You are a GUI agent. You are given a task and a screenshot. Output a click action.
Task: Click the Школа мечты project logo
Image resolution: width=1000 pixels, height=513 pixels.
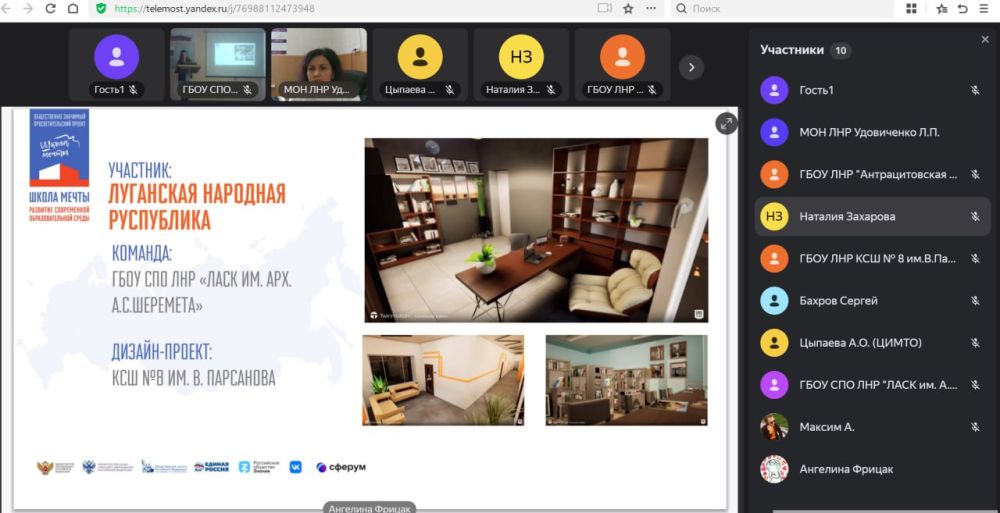[x=59, y=165]
